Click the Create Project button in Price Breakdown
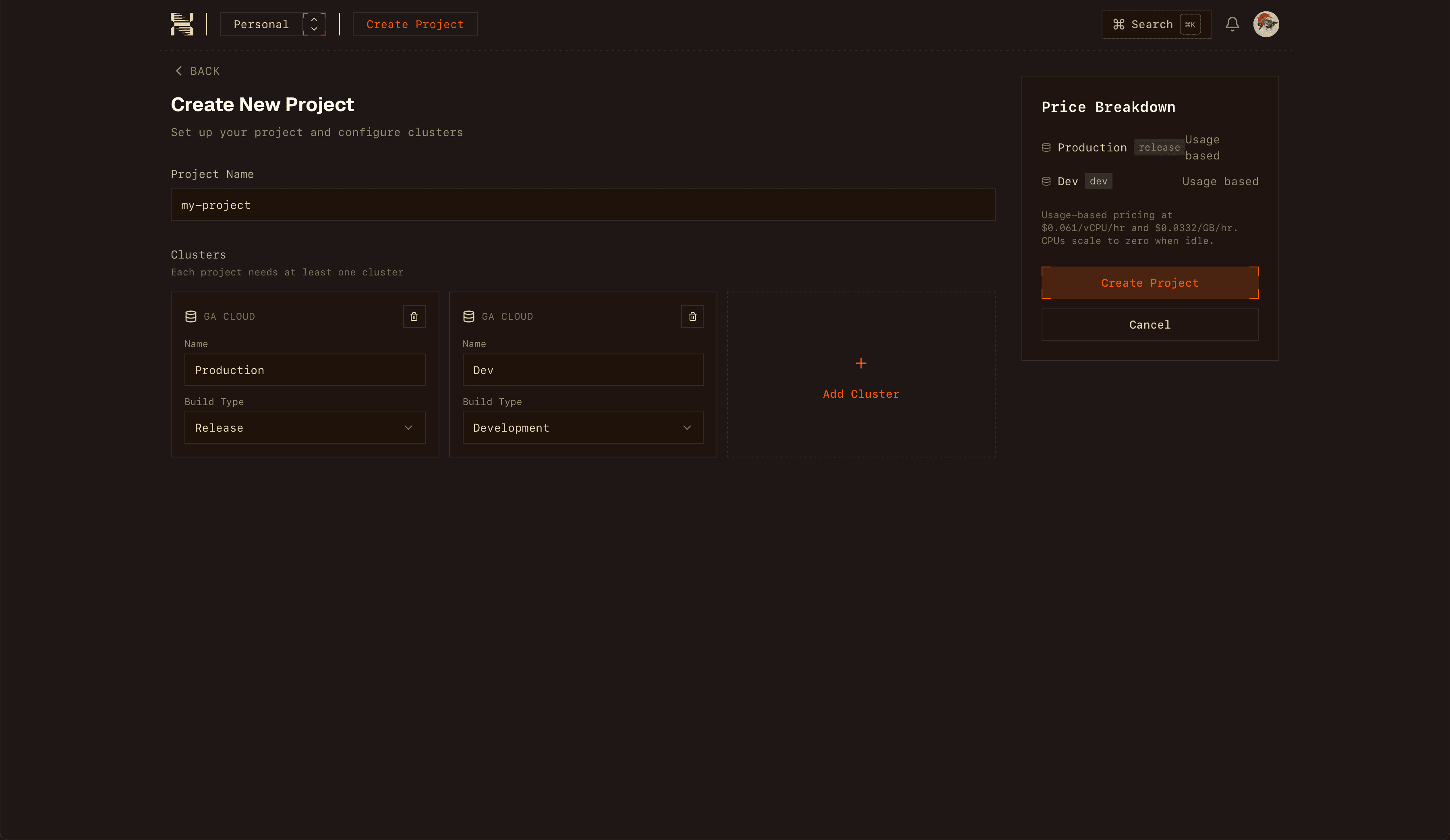The height and width of the screenshot is (840, 1450). tap(1150, 283)
